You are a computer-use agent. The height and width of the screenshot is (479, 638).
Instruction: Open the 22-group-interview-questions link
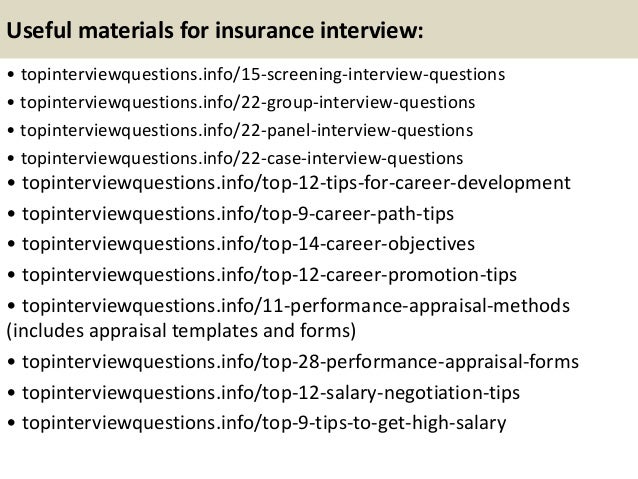(x=247, y=103)
